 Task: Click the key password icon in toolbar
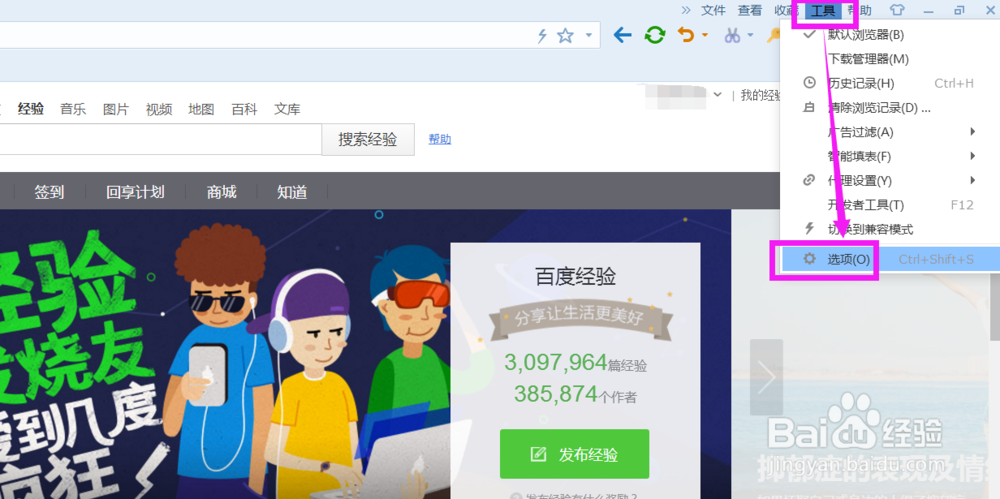pyautogui.click(x=773, y=35)
